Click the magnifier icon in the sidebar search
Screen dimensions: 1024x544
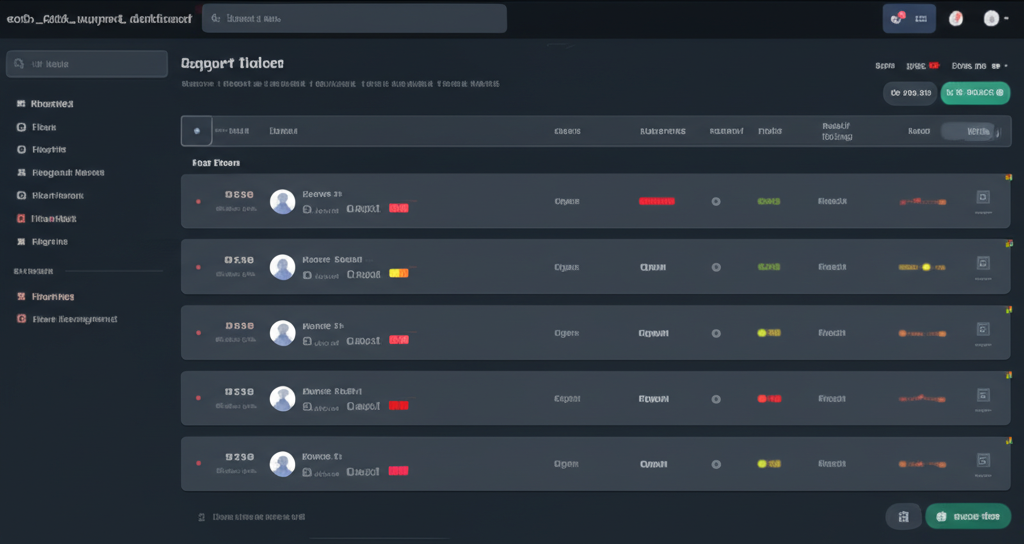(x=19, y=63)
